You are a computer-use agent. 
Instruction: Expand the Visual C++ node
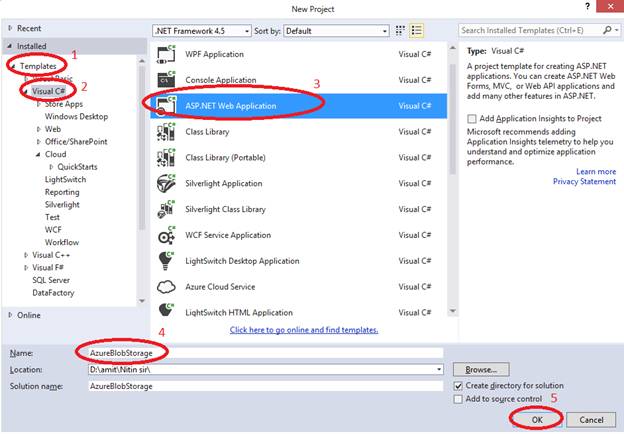tap(26, 255)
